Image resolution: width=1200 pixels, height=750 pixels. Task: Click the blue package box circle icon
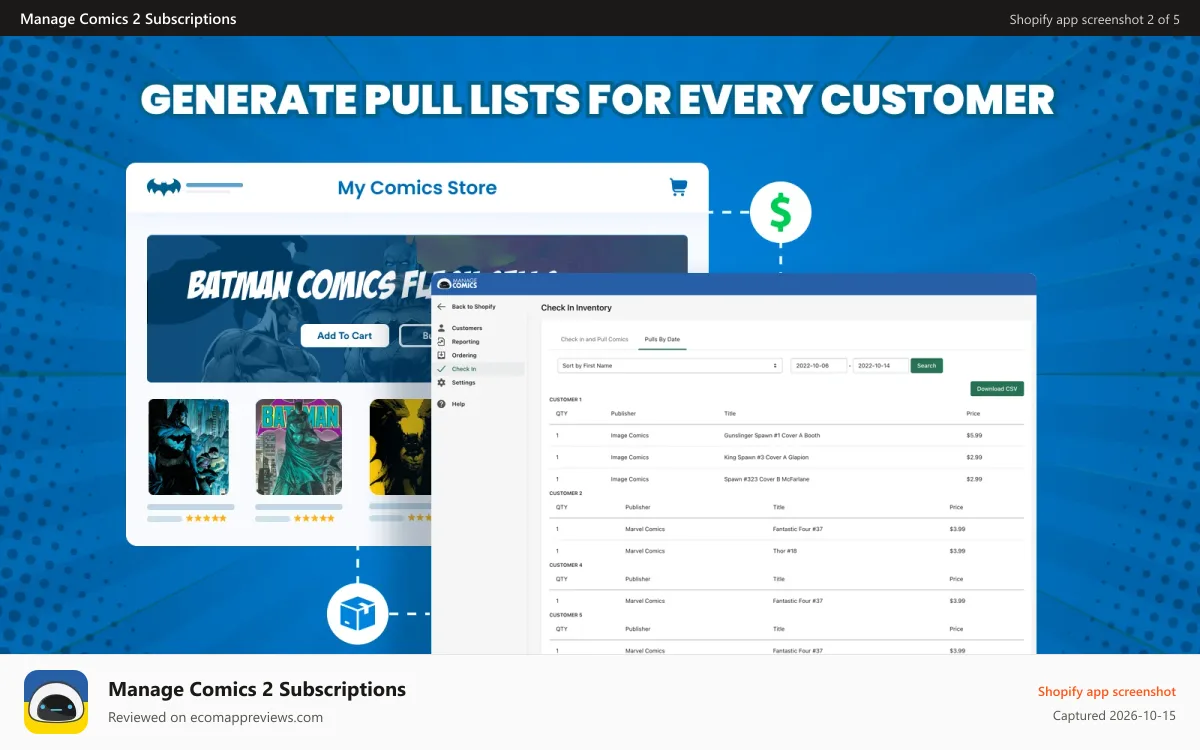pyautogui.click(x=357, y=614)
